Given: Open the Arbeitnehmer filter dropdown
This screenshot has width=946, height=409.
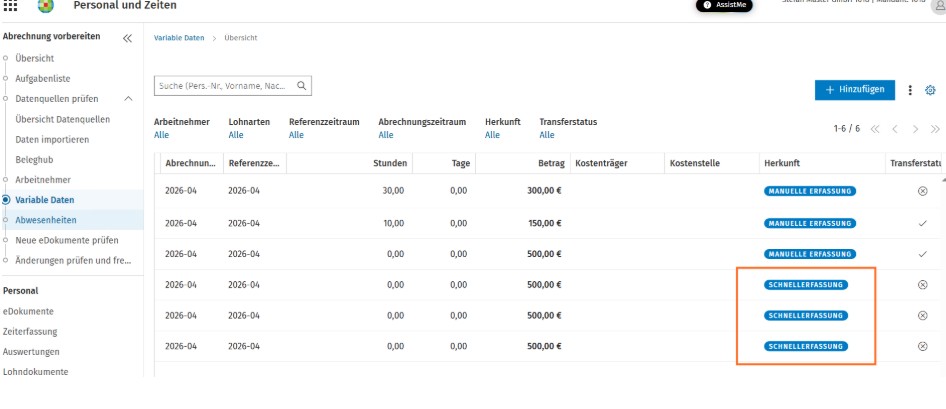Looking at the screenshot, I should [162, 135].
